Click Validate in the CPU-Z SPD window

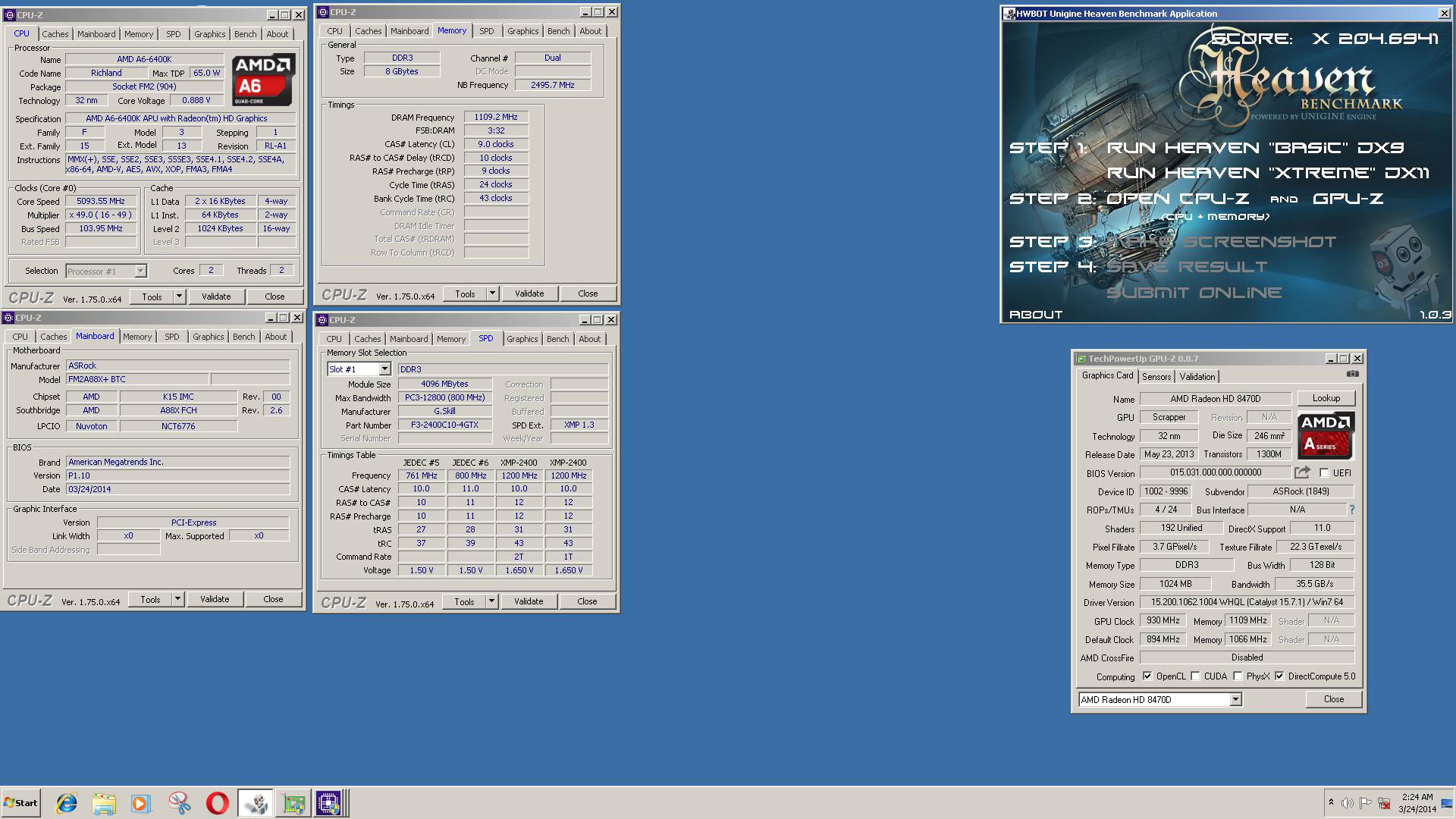click(529, 601)
